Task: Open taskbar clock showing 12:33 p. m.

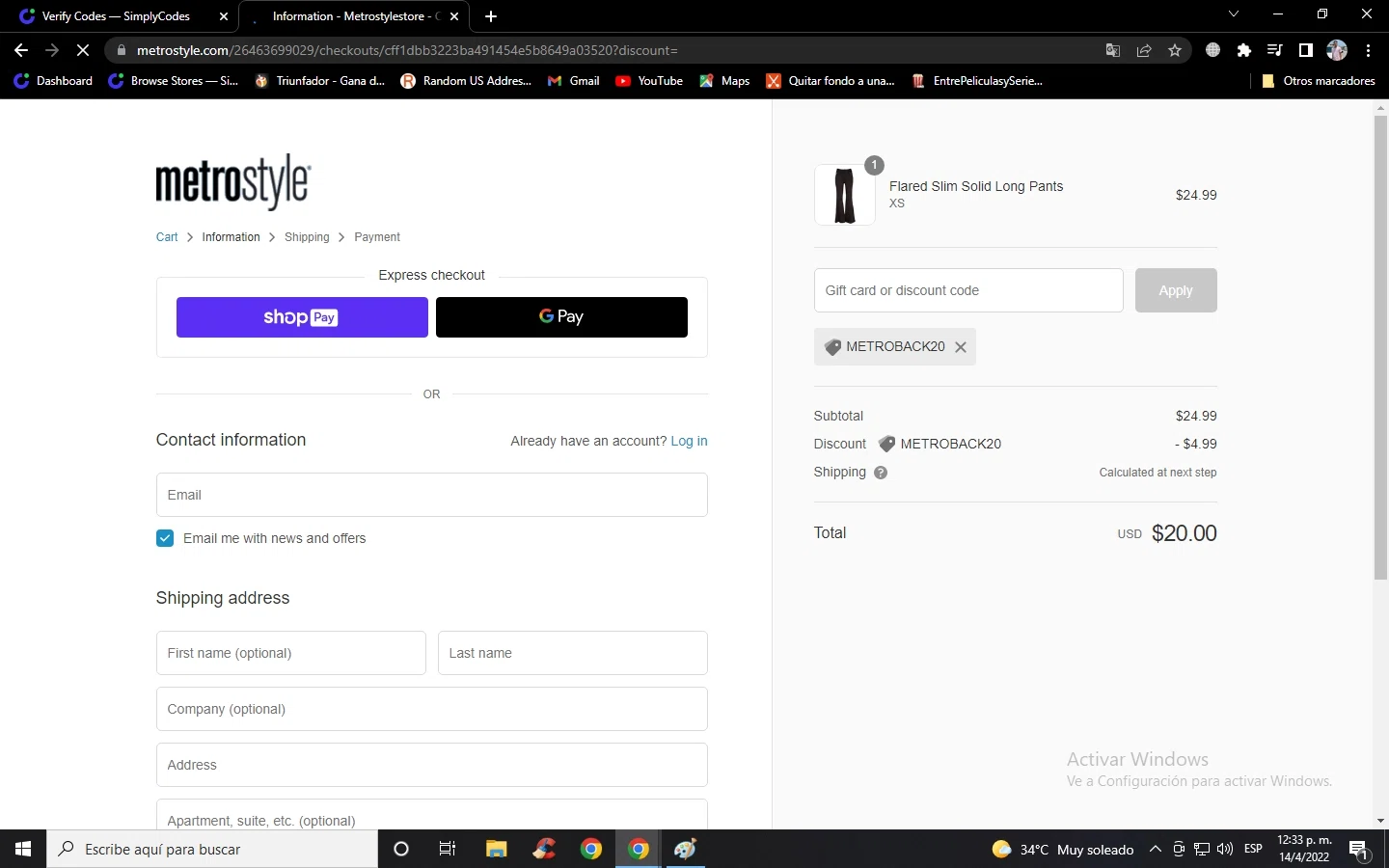Action: (1304, 849)
